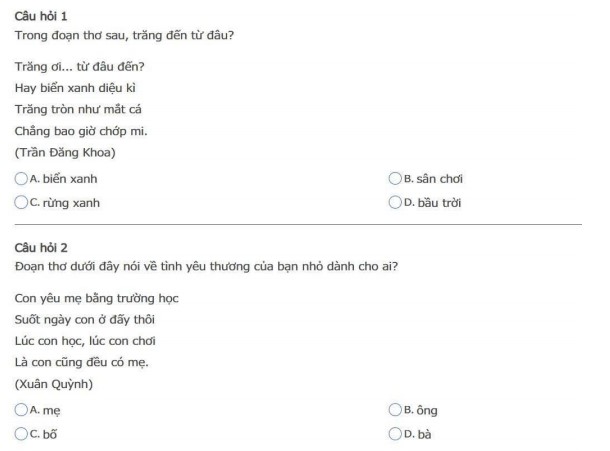Click author name Trần Đăng Khoa
Screen dimensions: 610x451
[x=66, y=152]
